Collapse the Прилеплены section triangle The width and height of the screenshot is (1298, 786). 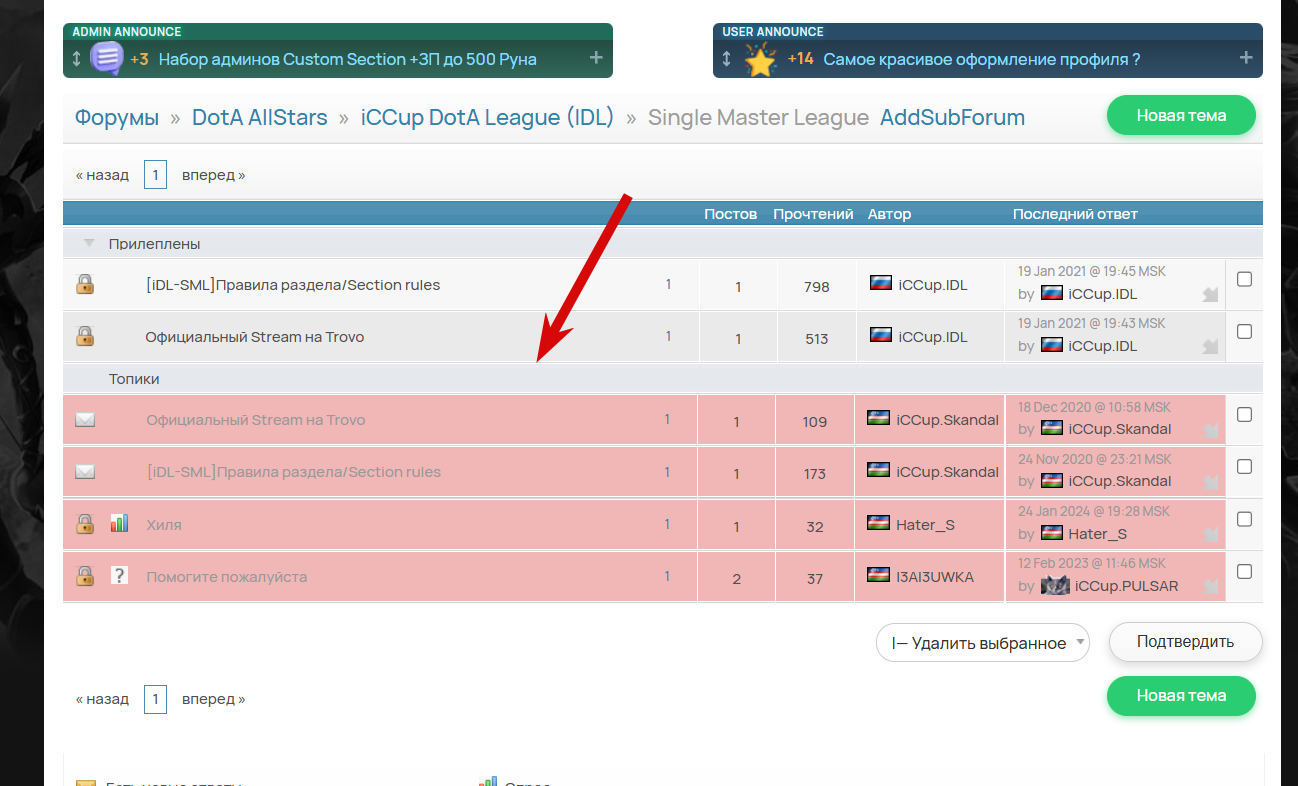pos(89,243)
